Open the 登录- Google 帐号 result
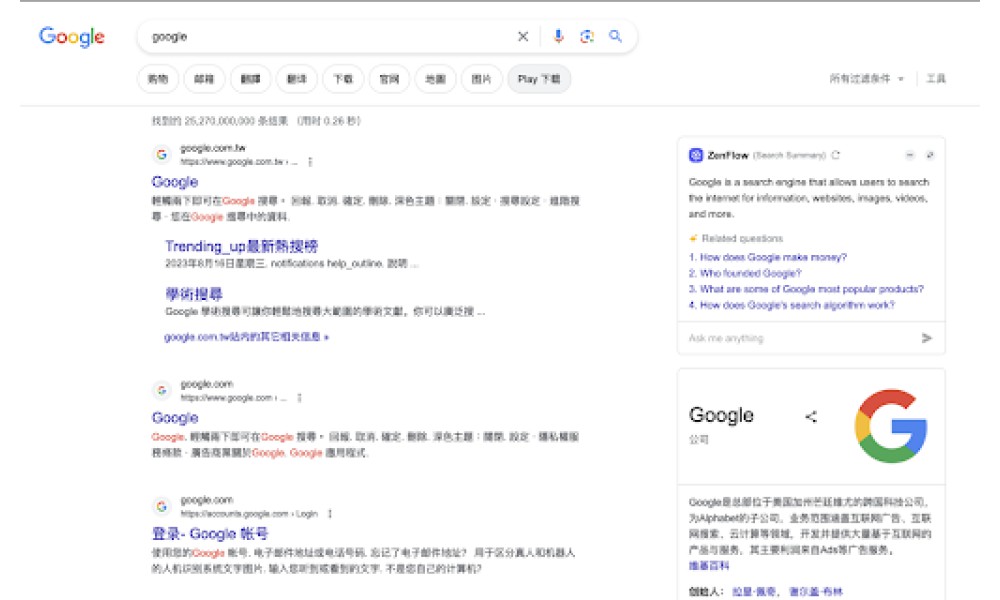Screen dimensions: 1000x600 [210, 534]
